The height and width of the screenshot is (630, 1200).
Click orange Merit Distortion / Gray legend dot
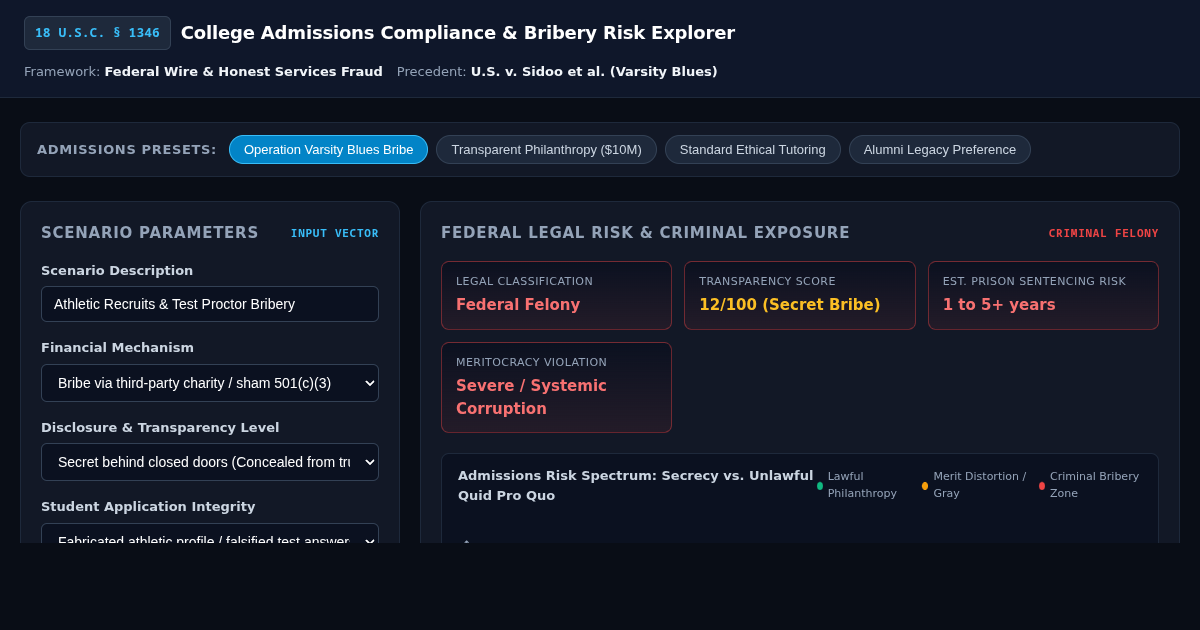(925, 486)
